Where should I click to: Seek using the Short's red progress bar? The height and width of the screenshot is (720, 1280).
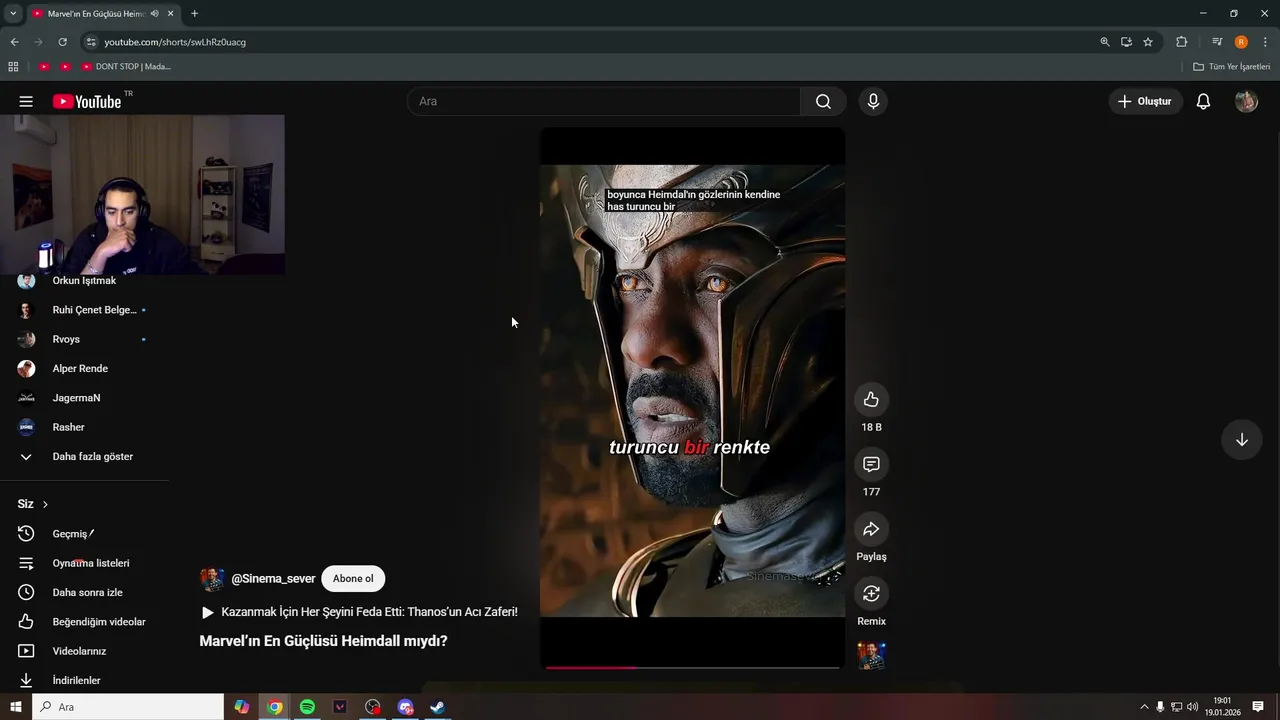[692, 667]
